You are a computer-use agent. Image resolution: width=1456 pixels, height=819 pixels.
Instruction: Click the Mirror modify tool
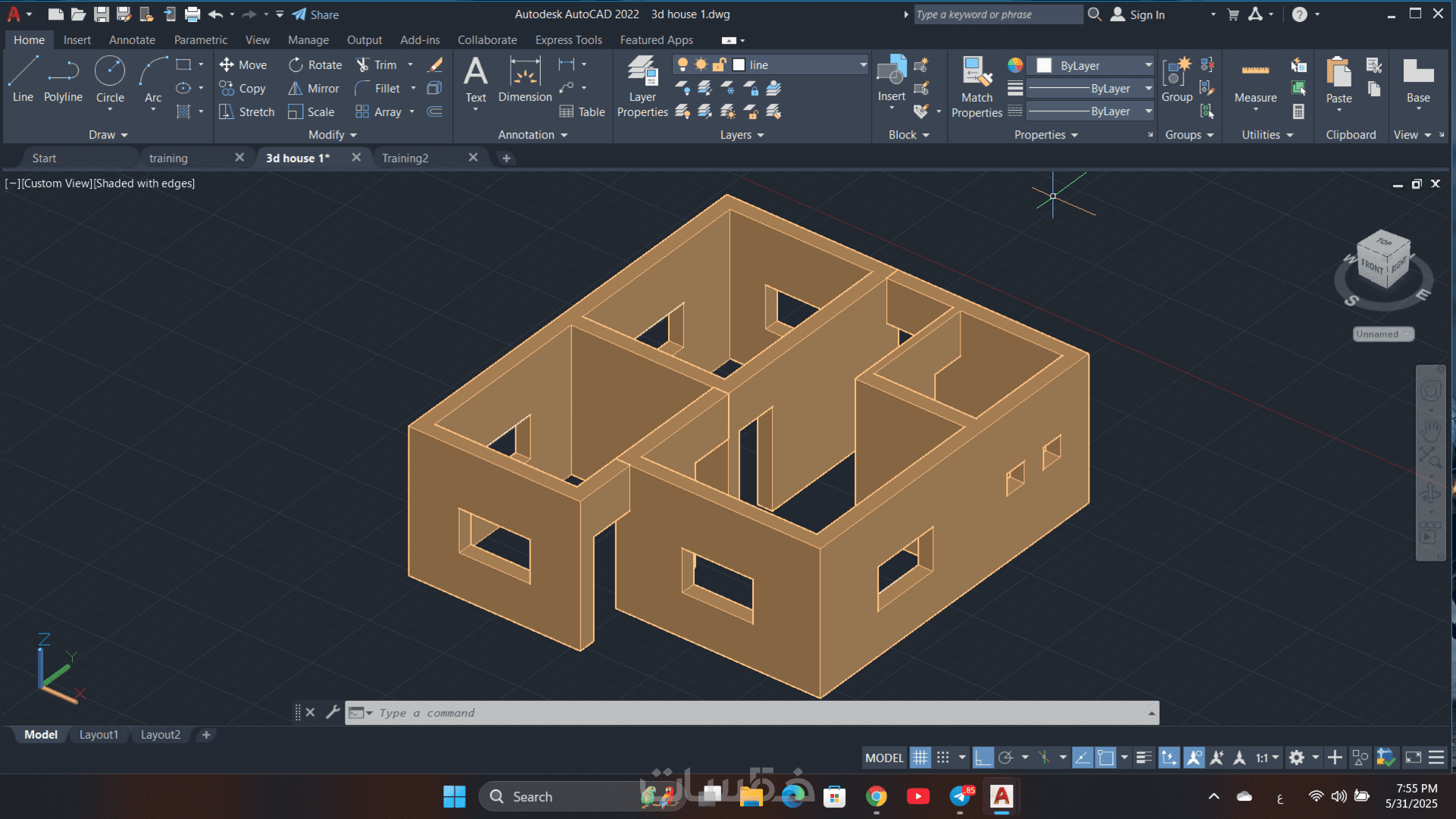coord(314,89)
